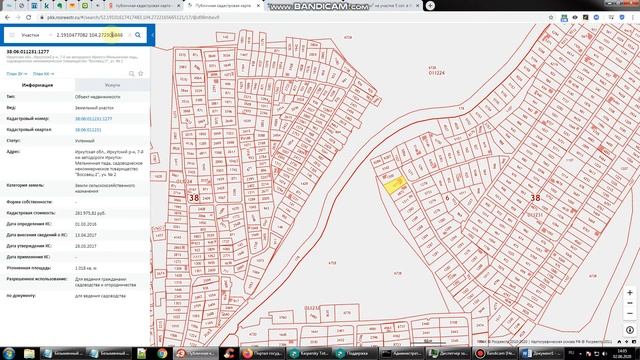Image resolution: width=640 pixels, height=360 pixels.
Task: Add parcel to favorites star icon
Action: [140, 74]
